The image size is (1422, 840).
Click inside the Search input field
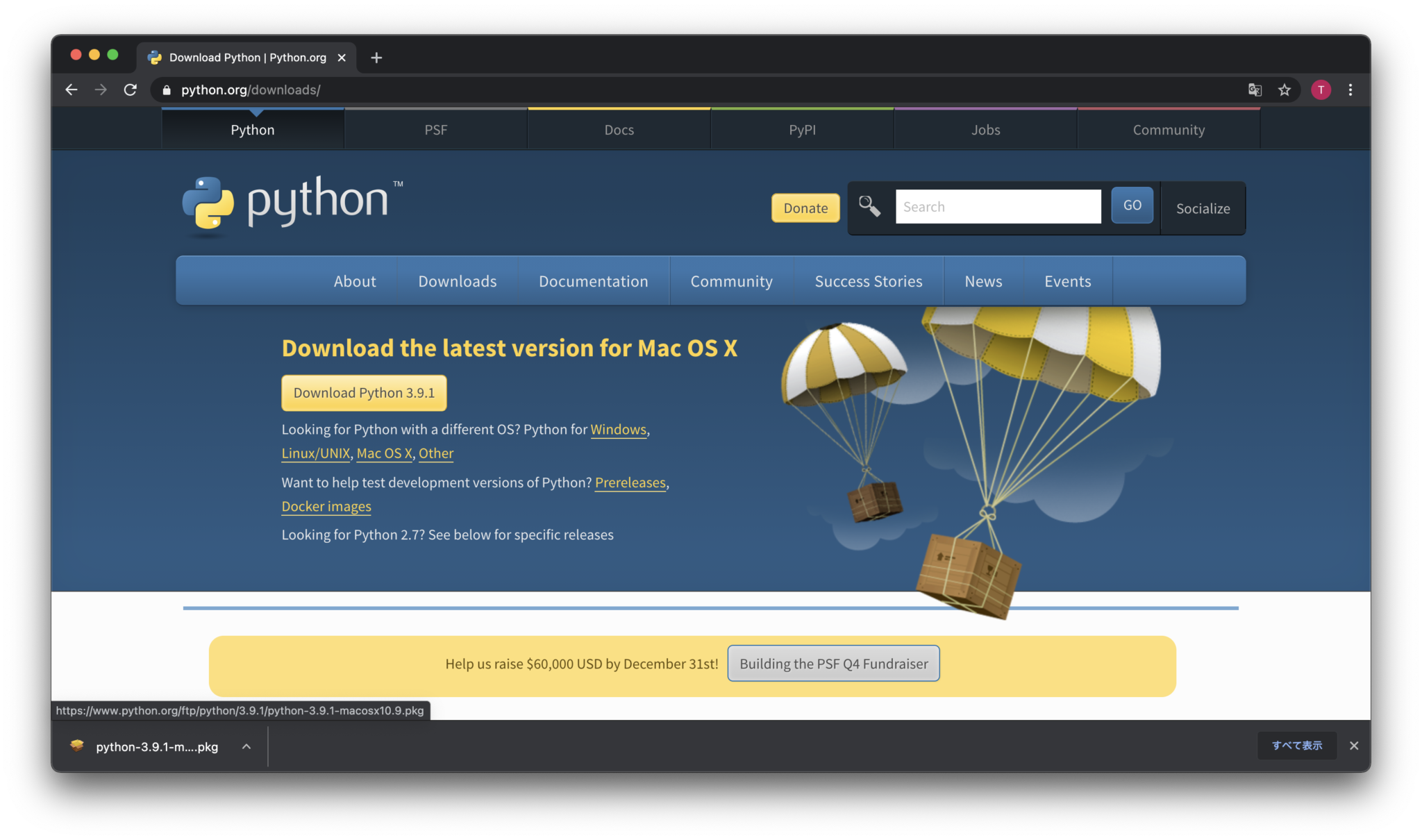[998, 206]
